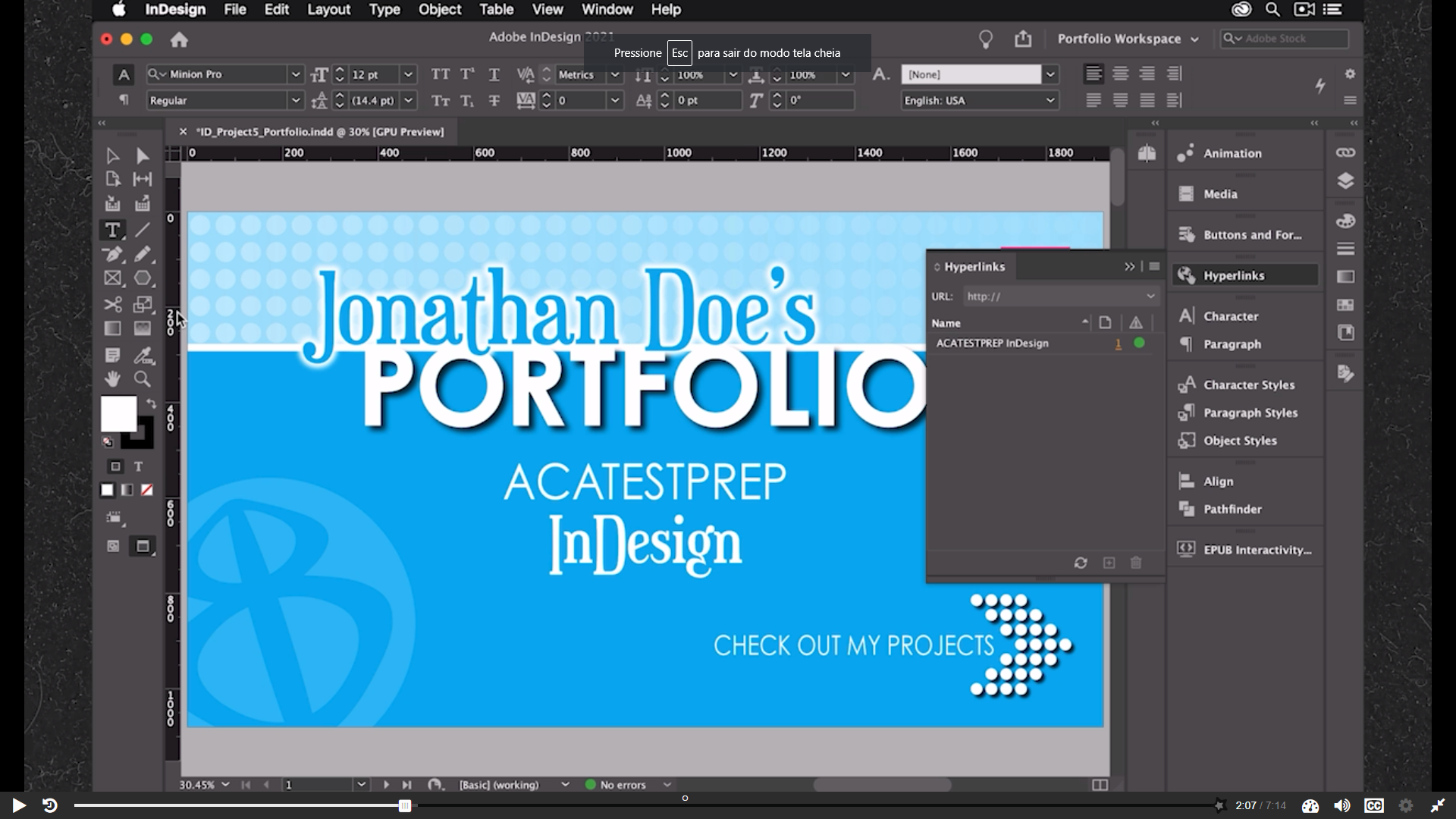This screenshot has width=1456, height=819.
Task: Select the Rectangle Frame tool
Action: click(112, 278)
